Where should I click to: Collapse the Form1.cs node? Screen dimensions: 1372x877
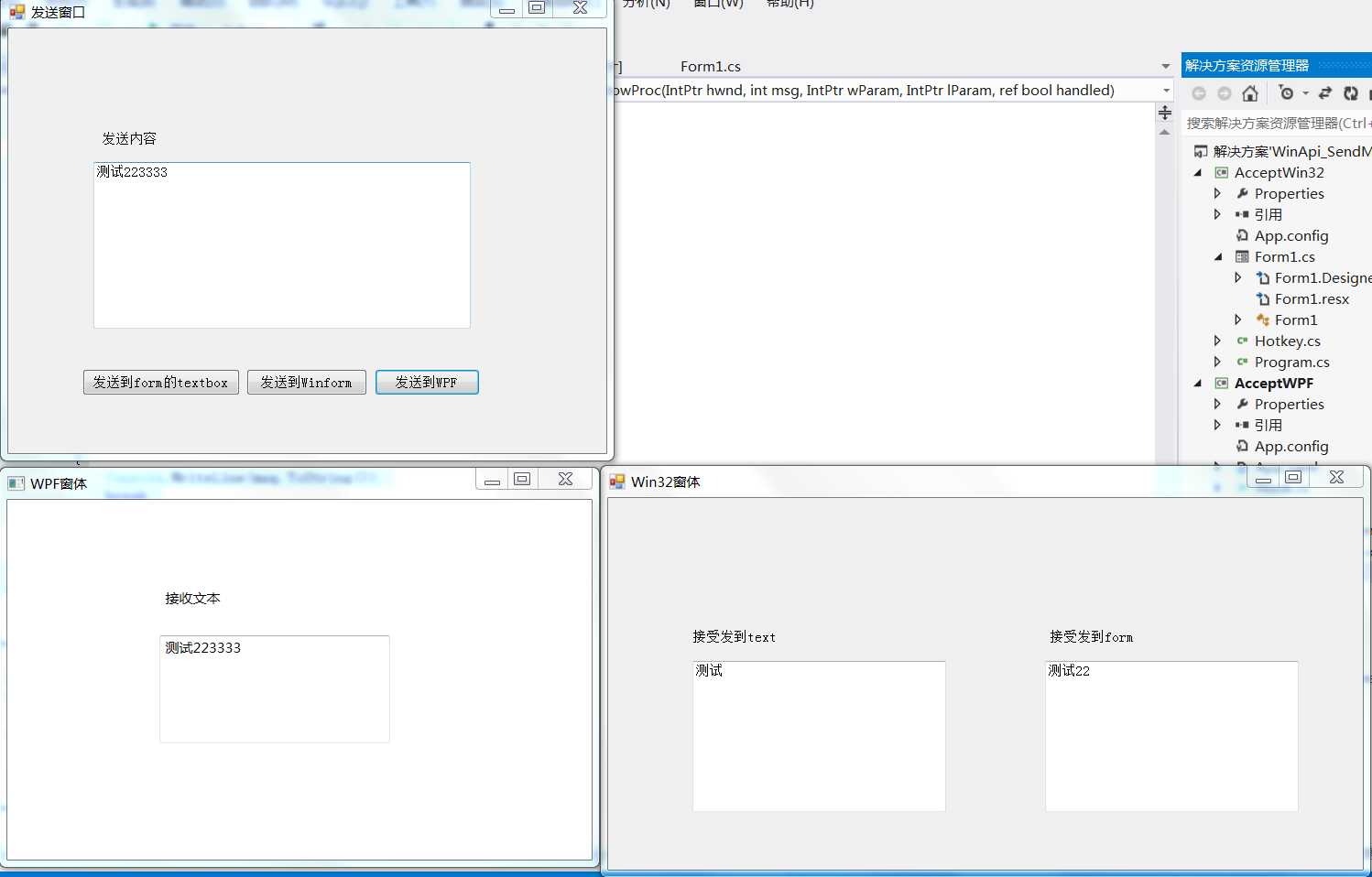coord(1218,256)
